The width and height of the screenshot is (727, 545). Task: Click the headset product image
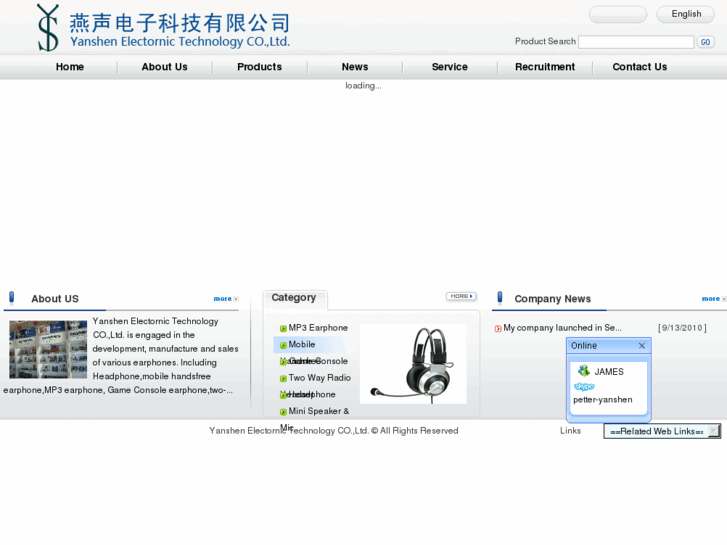413,364
